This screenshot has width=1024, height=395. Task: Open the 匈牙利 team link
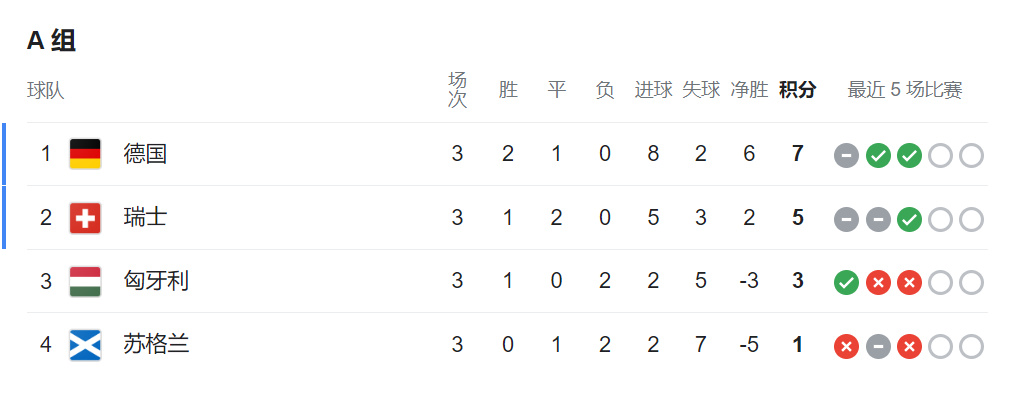pyautogui.click(x=156, y=281)
